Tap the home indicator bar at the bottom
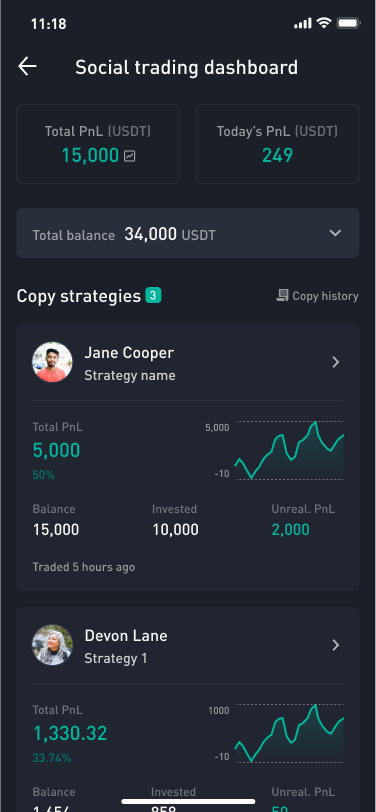Image resolution: width=376 pixels, height=812 pixels. click(x=188, y=802)
